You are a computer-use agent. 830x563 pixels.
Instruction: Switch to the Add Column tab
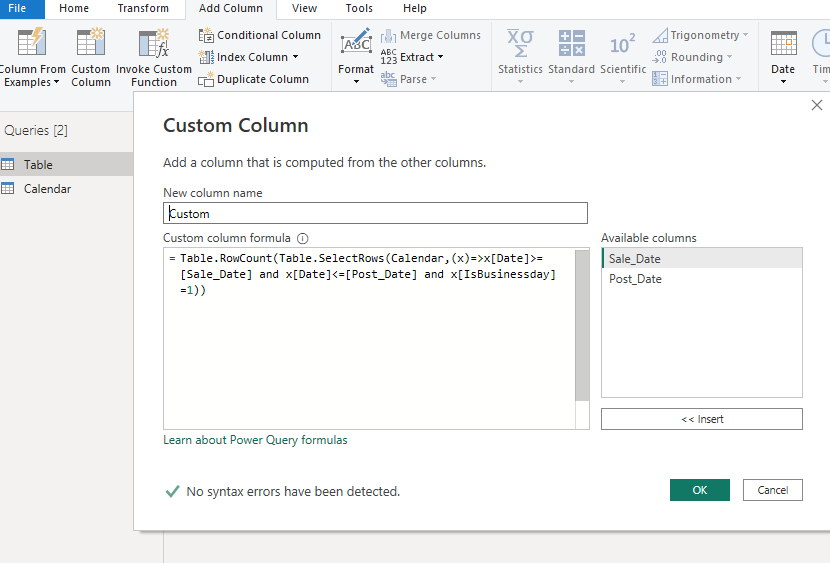(231, 8)
